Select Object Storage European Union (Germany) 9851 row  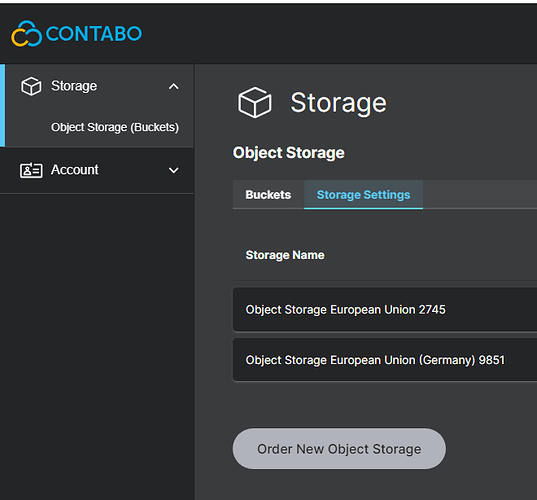[x=385, y=360]
